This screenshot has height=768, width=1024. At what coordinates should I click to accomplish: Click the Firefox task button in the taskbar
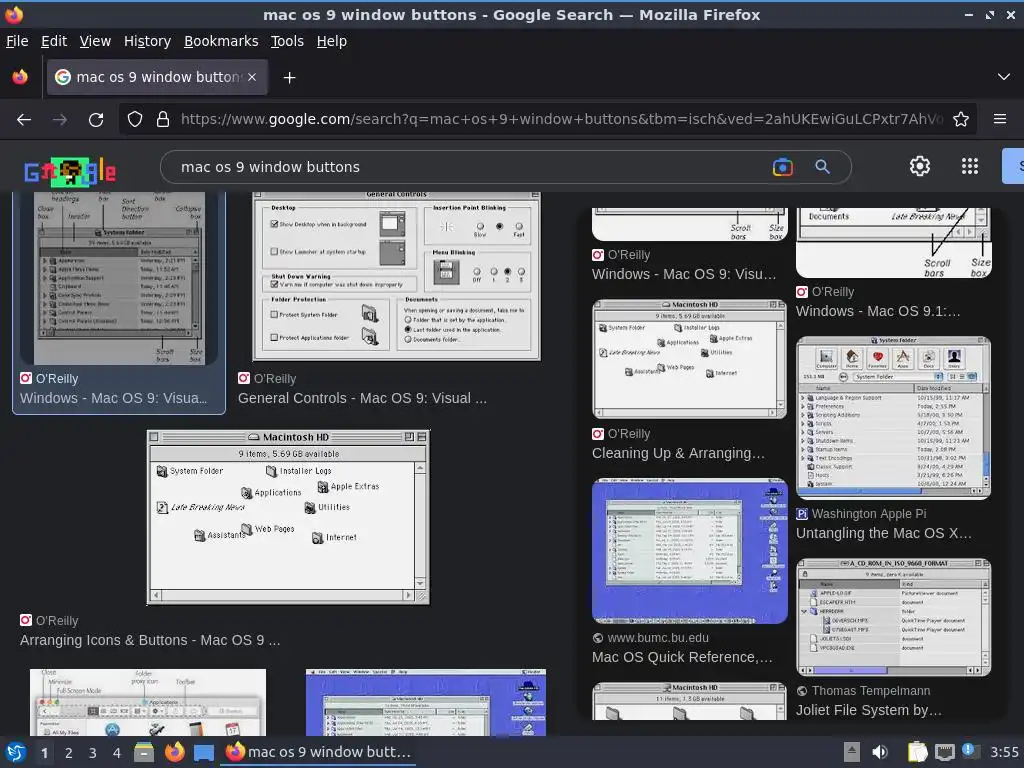click(x=319, y=752)
